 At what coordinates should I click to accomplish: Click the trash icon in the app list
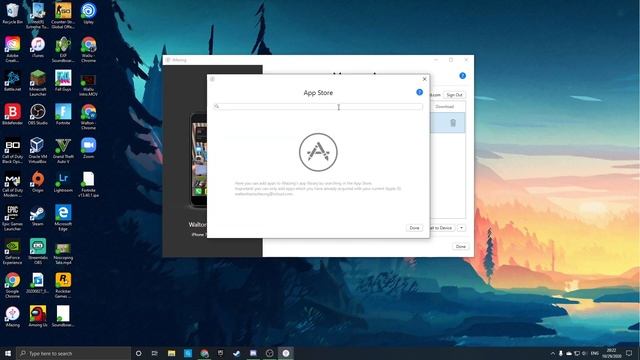(x=453, y=123)
